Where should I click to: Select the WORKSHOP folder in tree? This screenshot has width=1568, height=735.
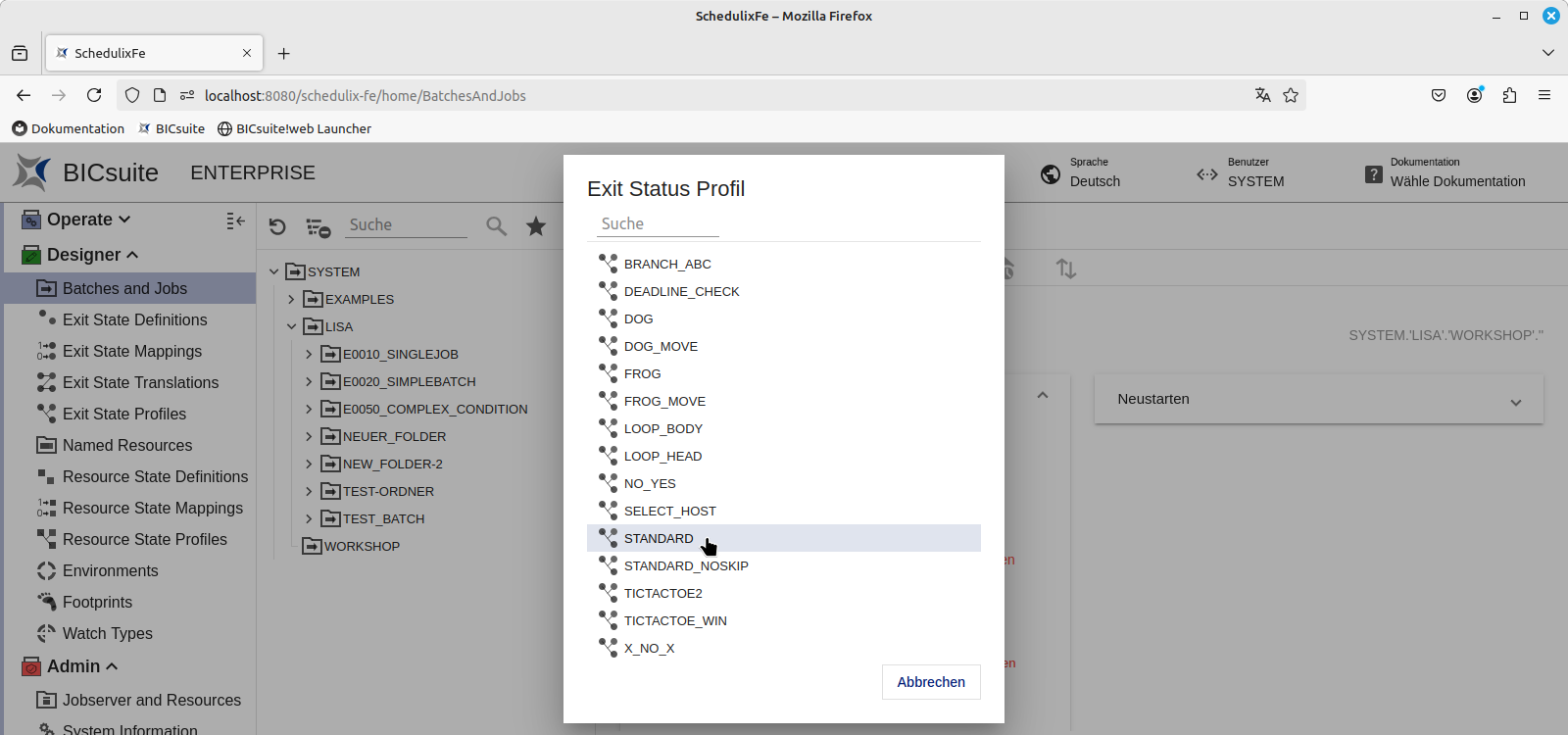pos(361,546)
